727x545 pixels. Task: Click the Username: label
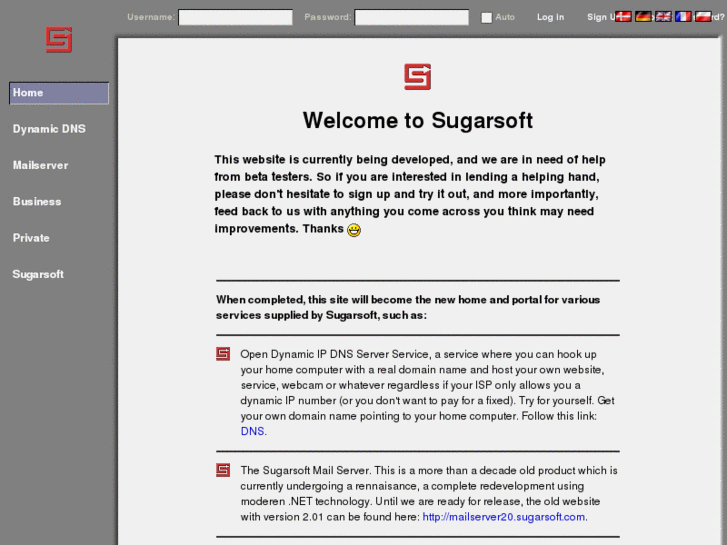click(x=151, y=17)
